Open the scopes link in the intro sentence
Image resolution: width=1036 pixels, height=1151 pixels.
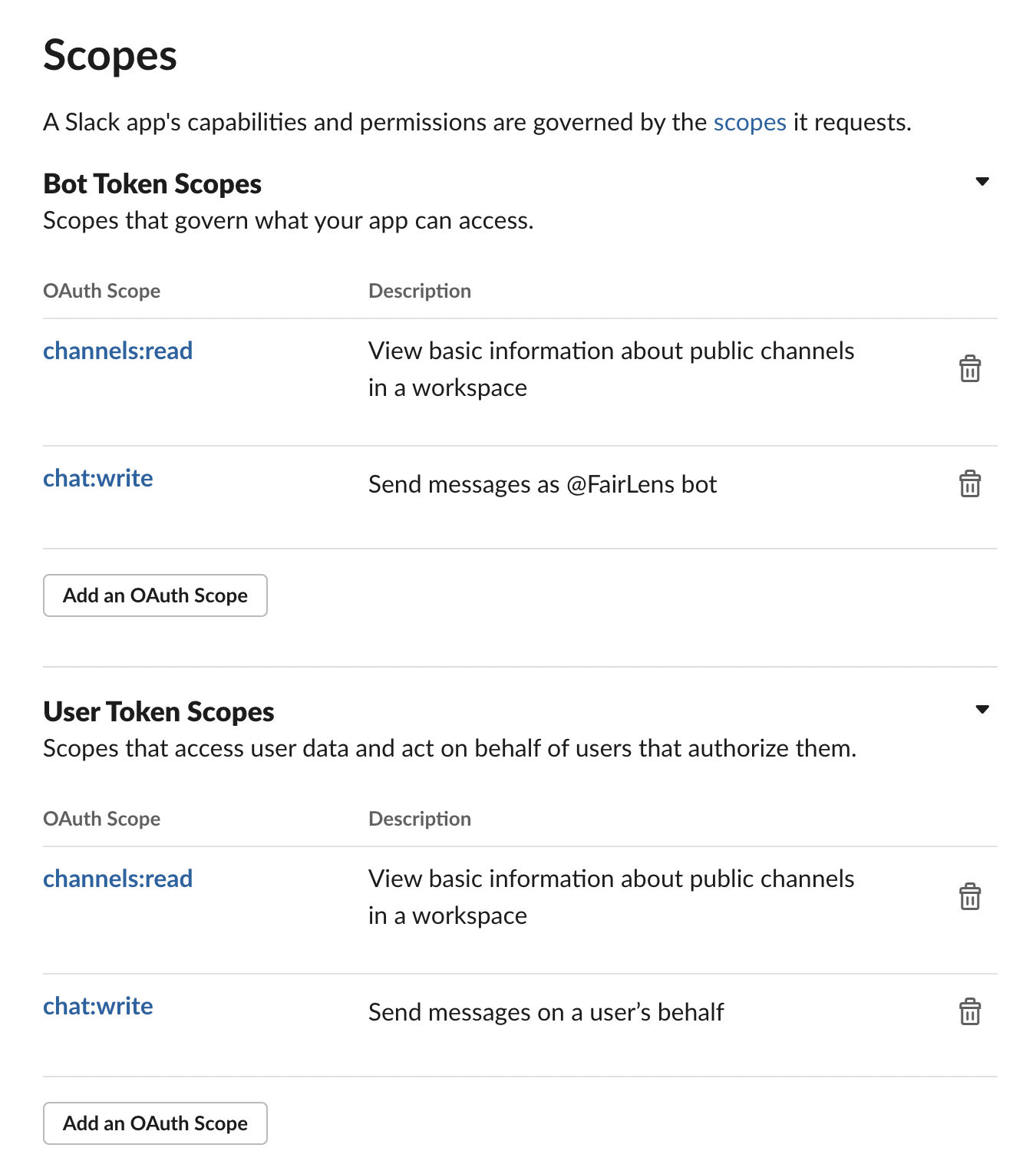coord(750,123)
